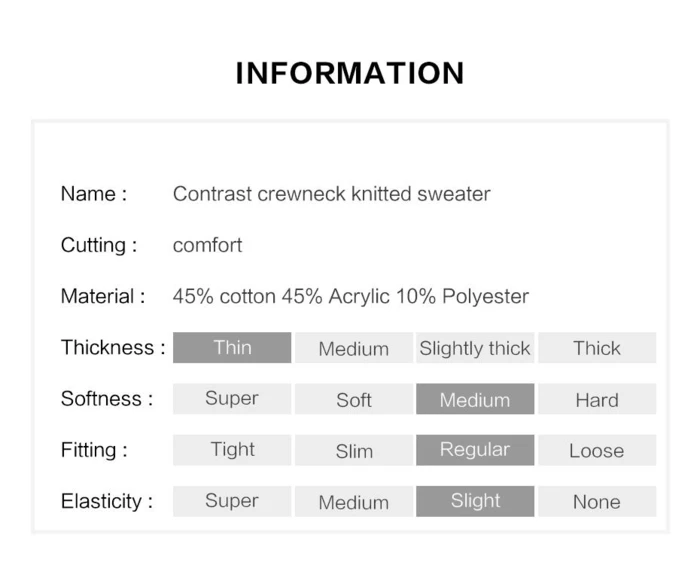Choose the Slim fitting option
The width and height of the screenshot is (700, 562).
[353, 450]
